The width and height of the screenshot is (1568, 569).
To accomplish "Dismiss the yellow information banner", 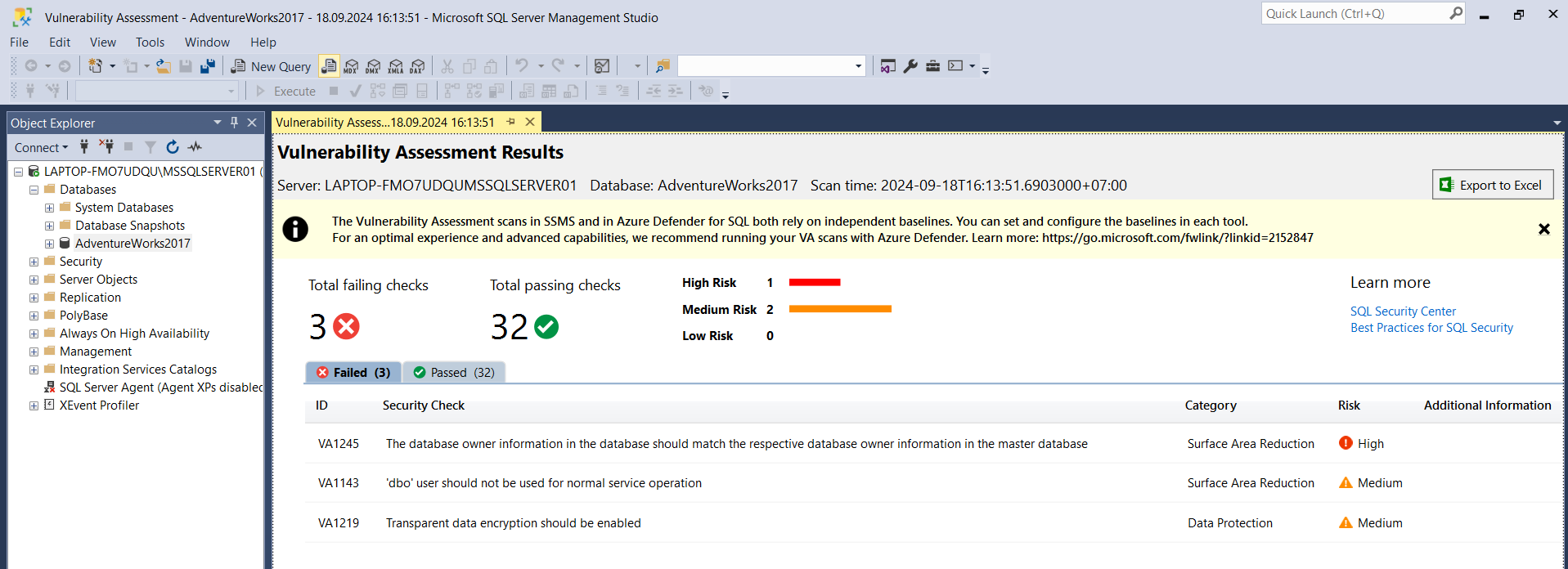I will (1544, 229).
